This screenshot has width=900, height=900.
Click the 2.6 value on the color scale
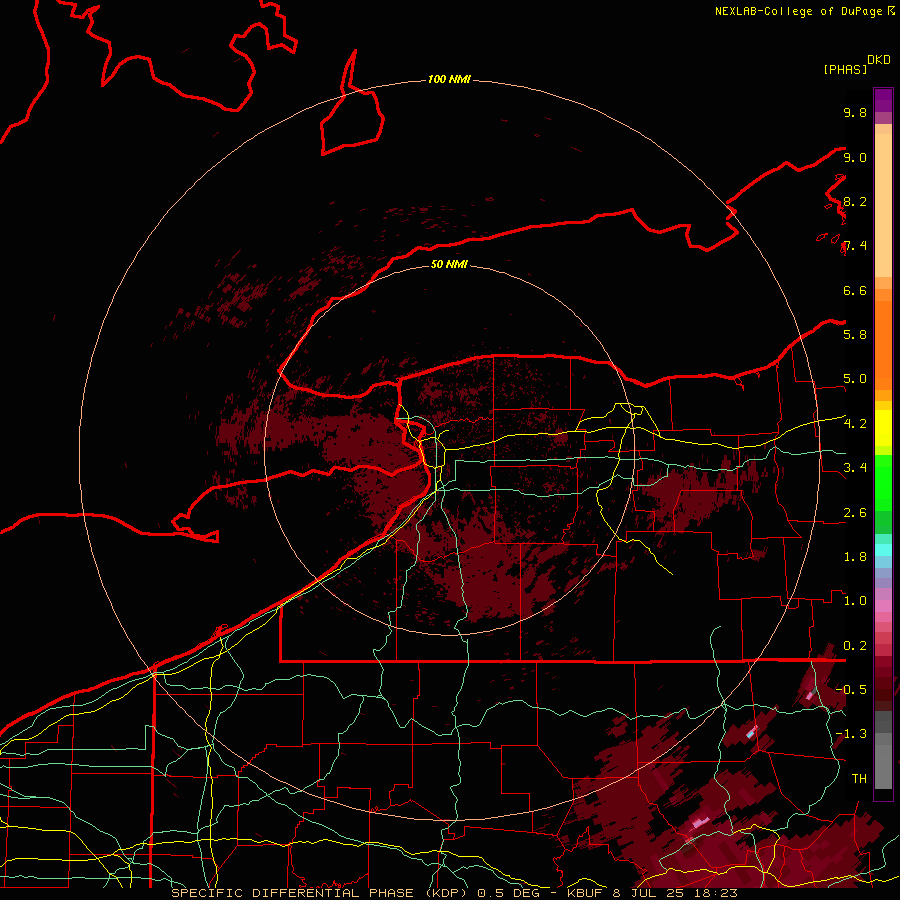[855, 513]
